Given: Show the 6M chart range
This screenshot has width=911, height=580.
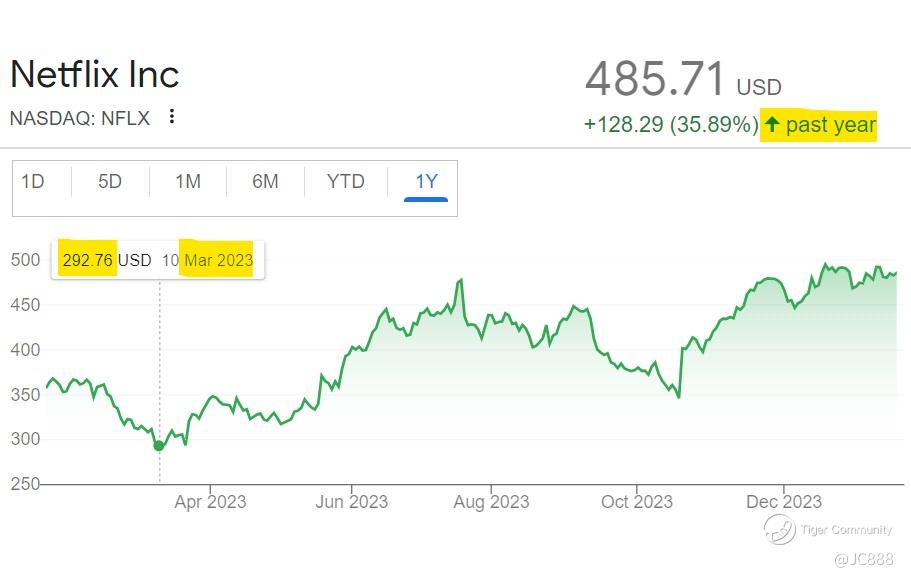Looking at the screenshot, I should point(265,182).
